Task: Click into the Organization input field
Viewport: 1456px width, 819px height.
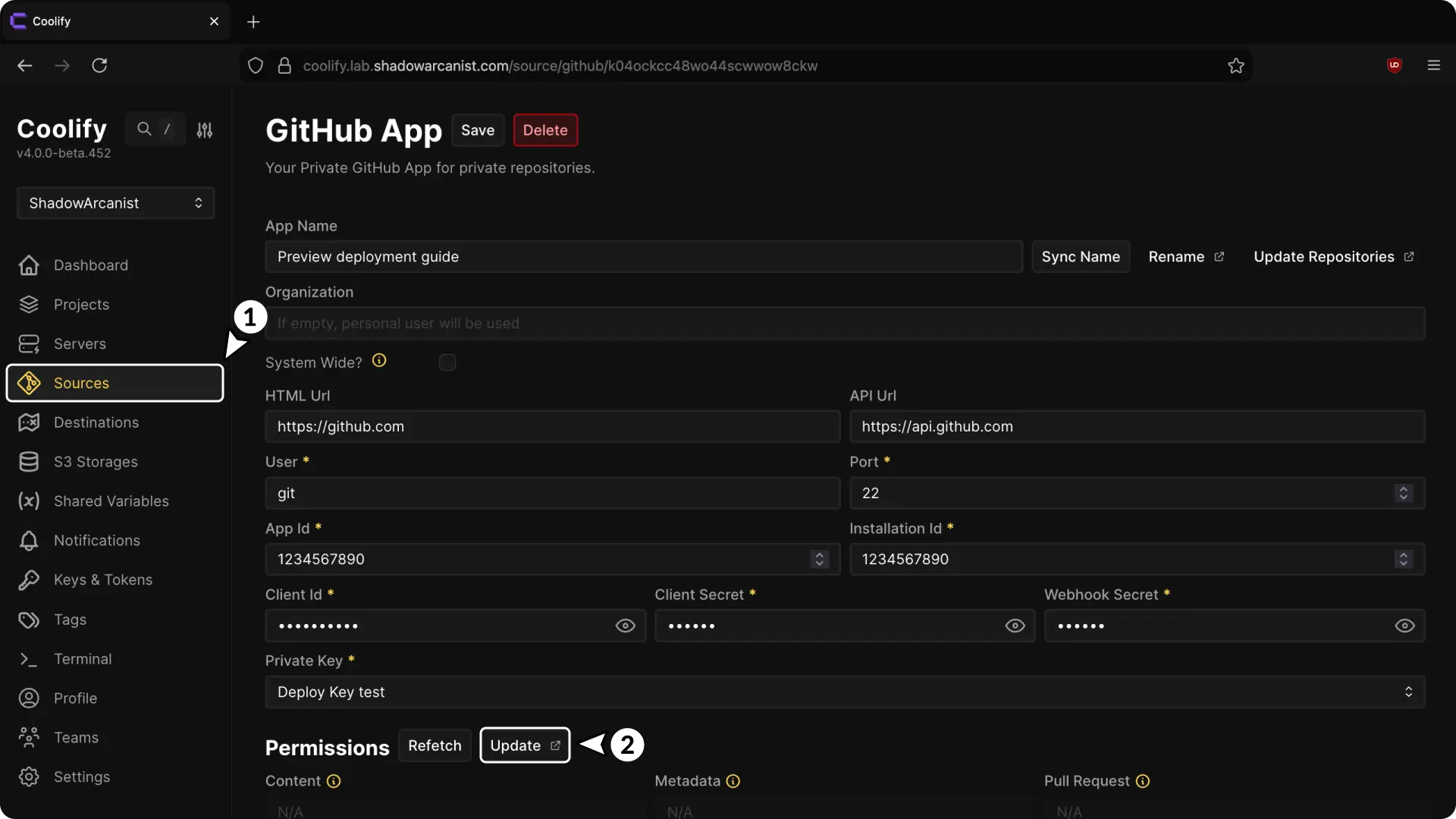Action: [x=845, y=323]
